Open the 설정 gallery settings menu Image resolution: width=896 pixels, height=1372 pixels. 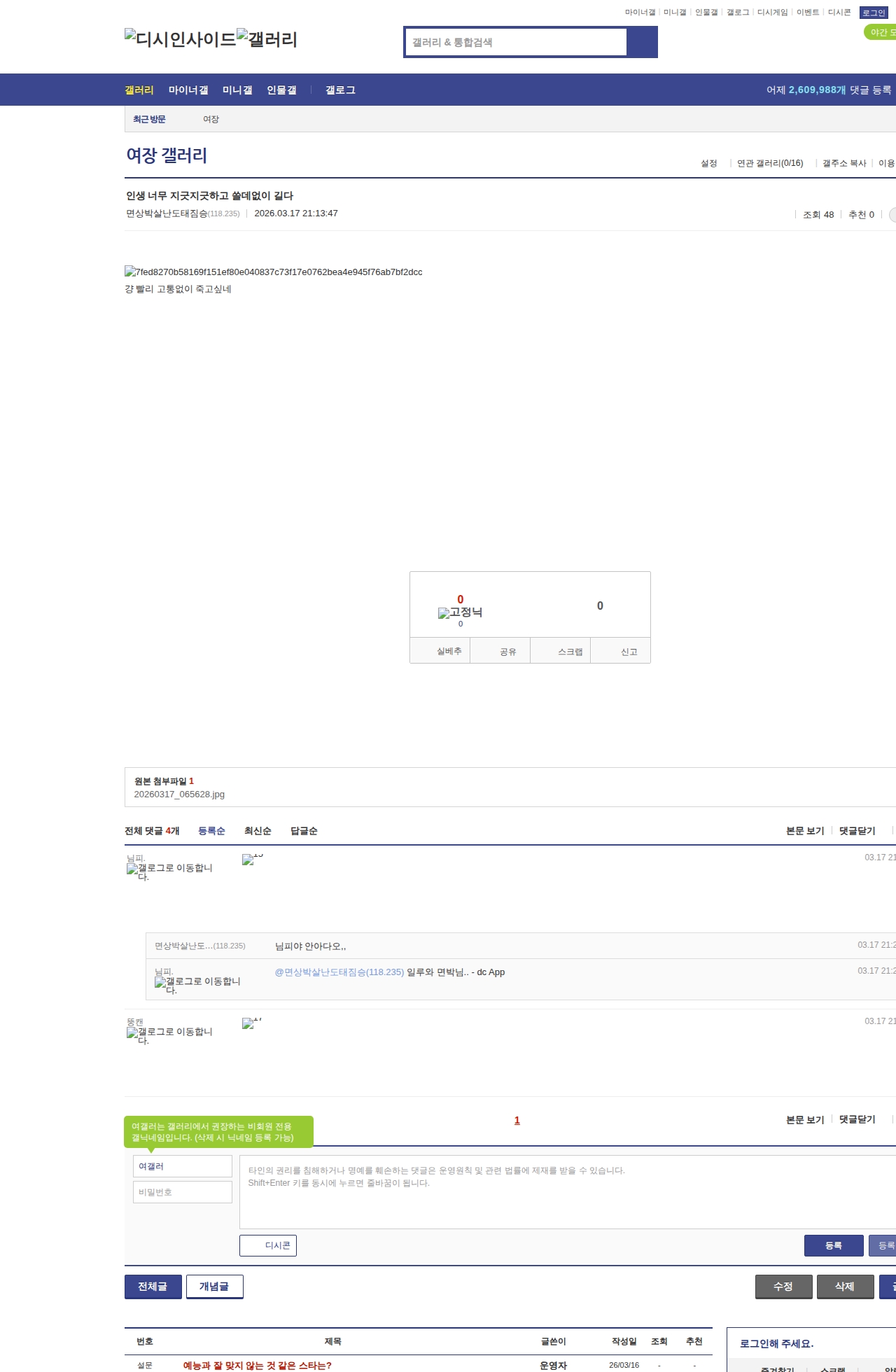point(708,163)
